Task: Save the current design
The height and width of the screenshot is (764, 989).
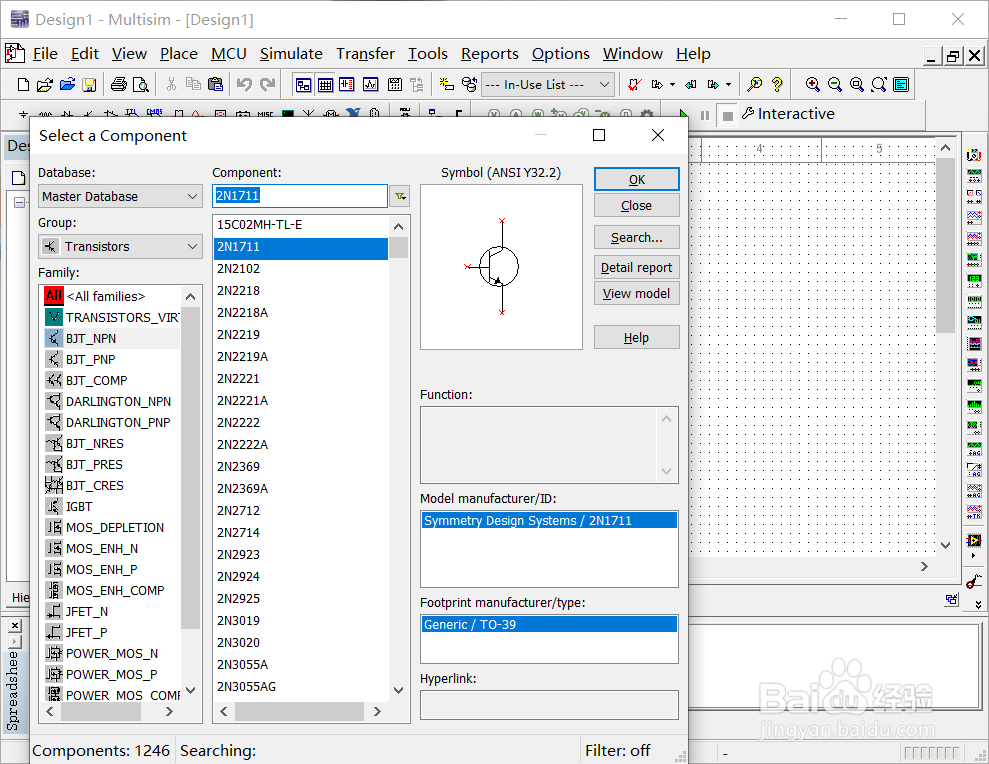Action: tap(89, 85)
